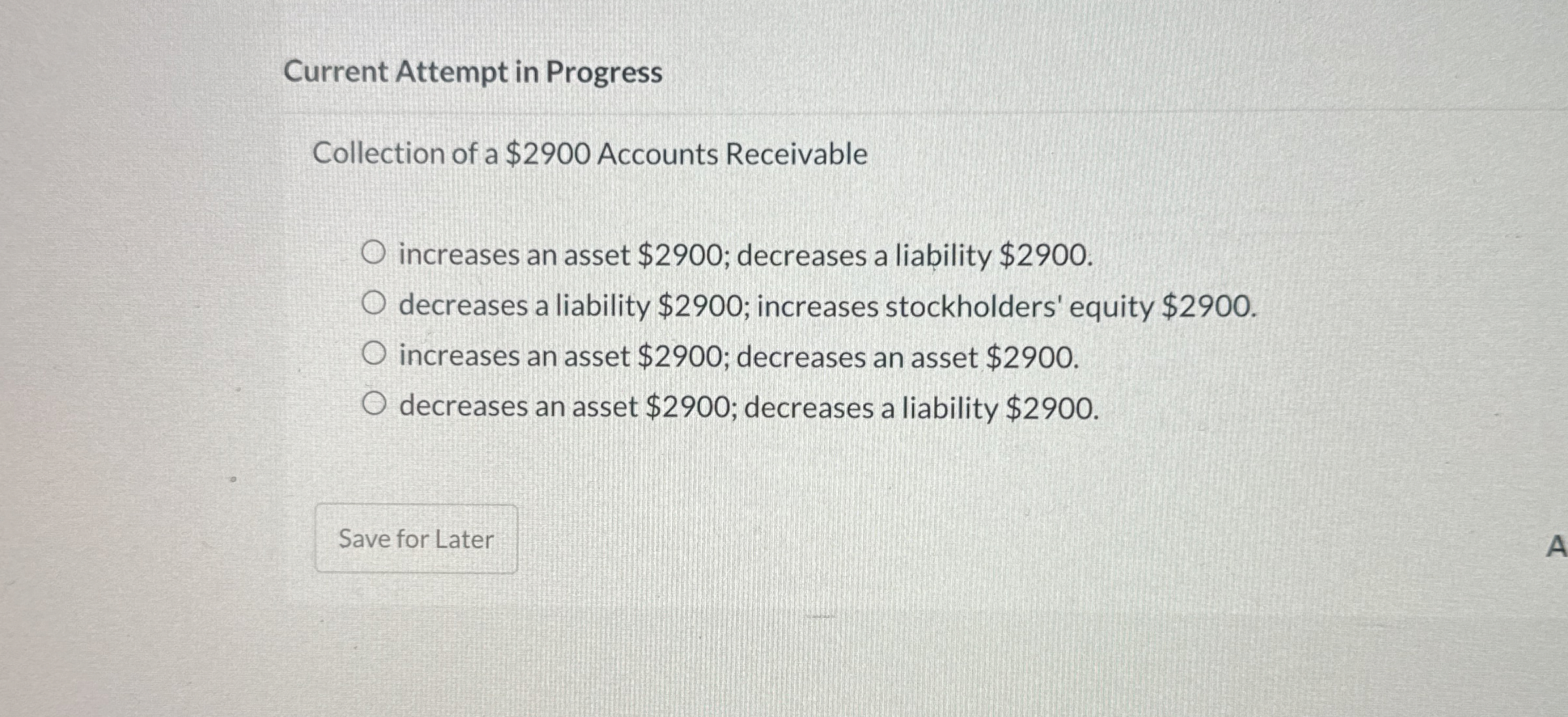This screenshot has width=1568, height=717.
Task: Click the Save for Later button
Action: pos(416,539)
